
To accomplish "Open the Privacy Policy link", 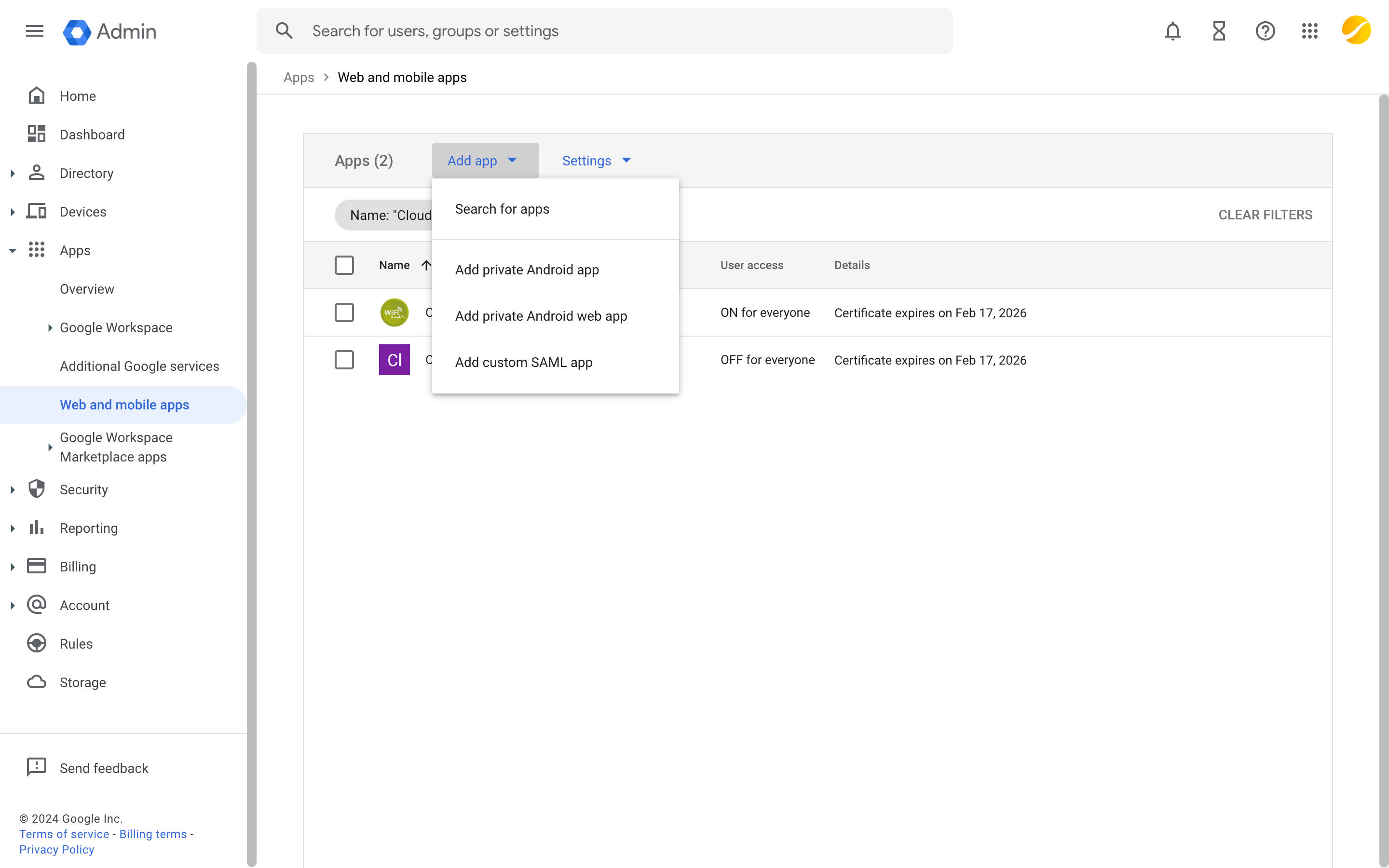I will point(56,849).
